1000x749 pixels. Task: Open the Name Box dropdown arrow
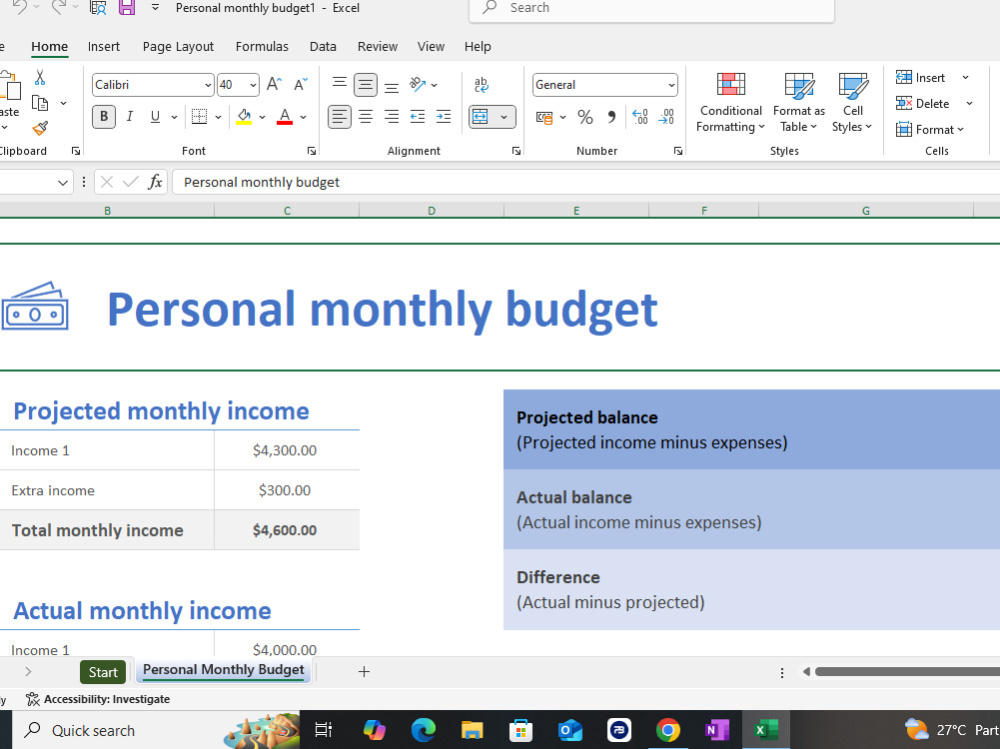coord(62,183)
